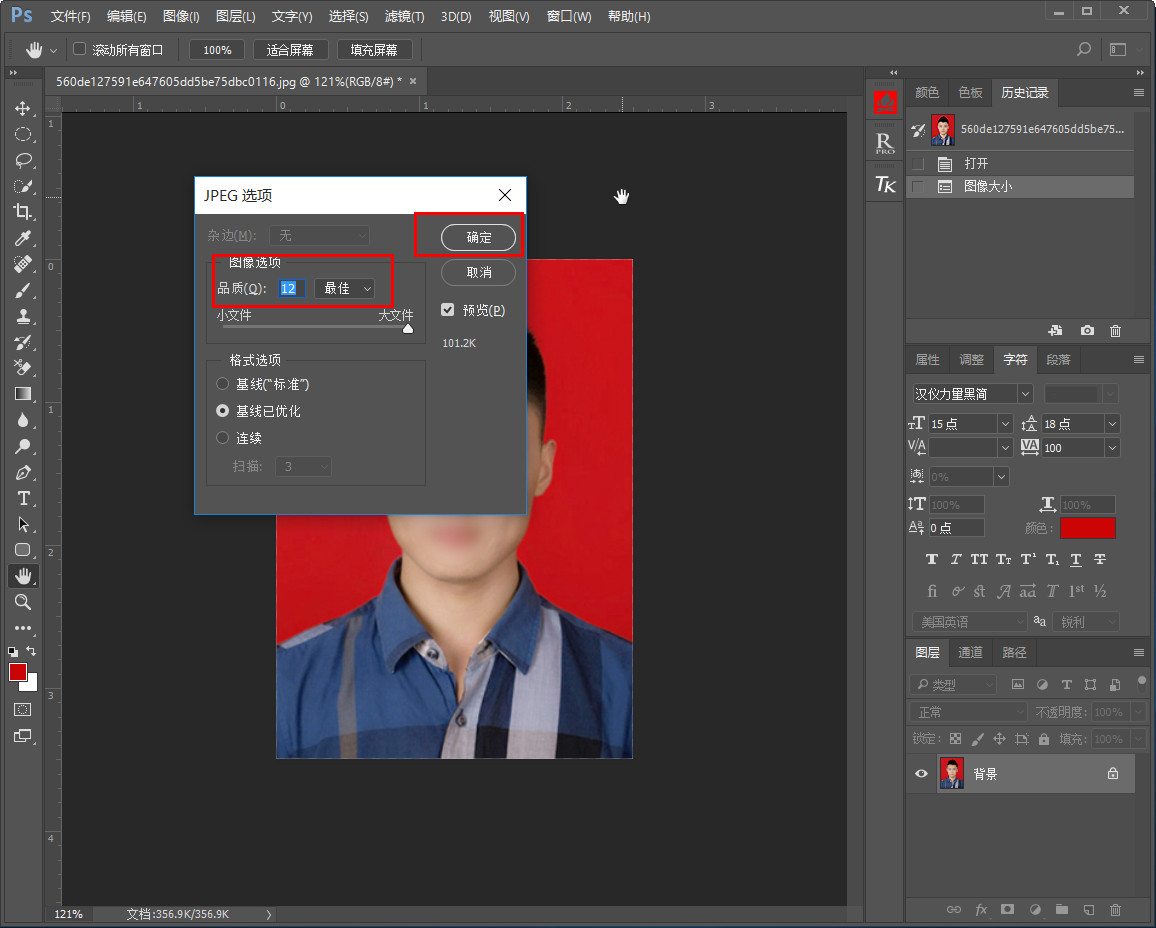This screenshot has width=1156, height=928.
Task: Select the Move tool
Action: coord(22,108)
